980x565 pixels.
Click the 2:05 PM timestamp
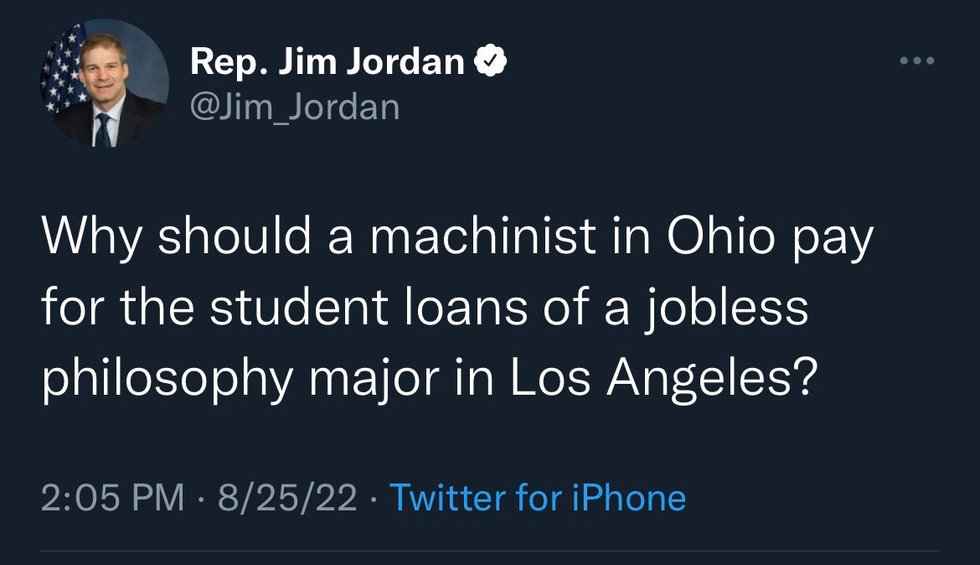click(113, 497)
